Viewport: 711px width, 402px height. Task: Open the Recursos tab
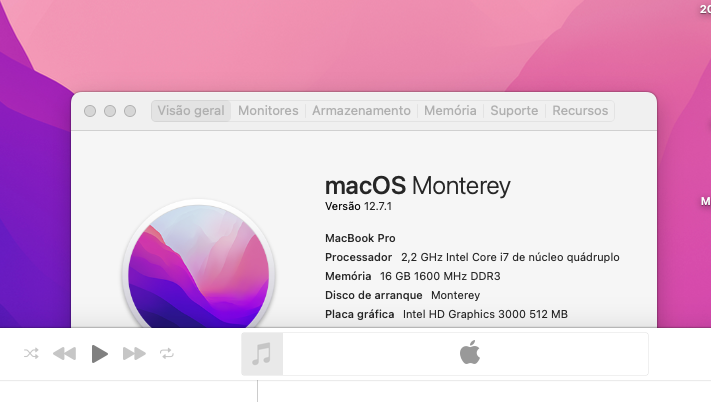[x=580, y=111]
